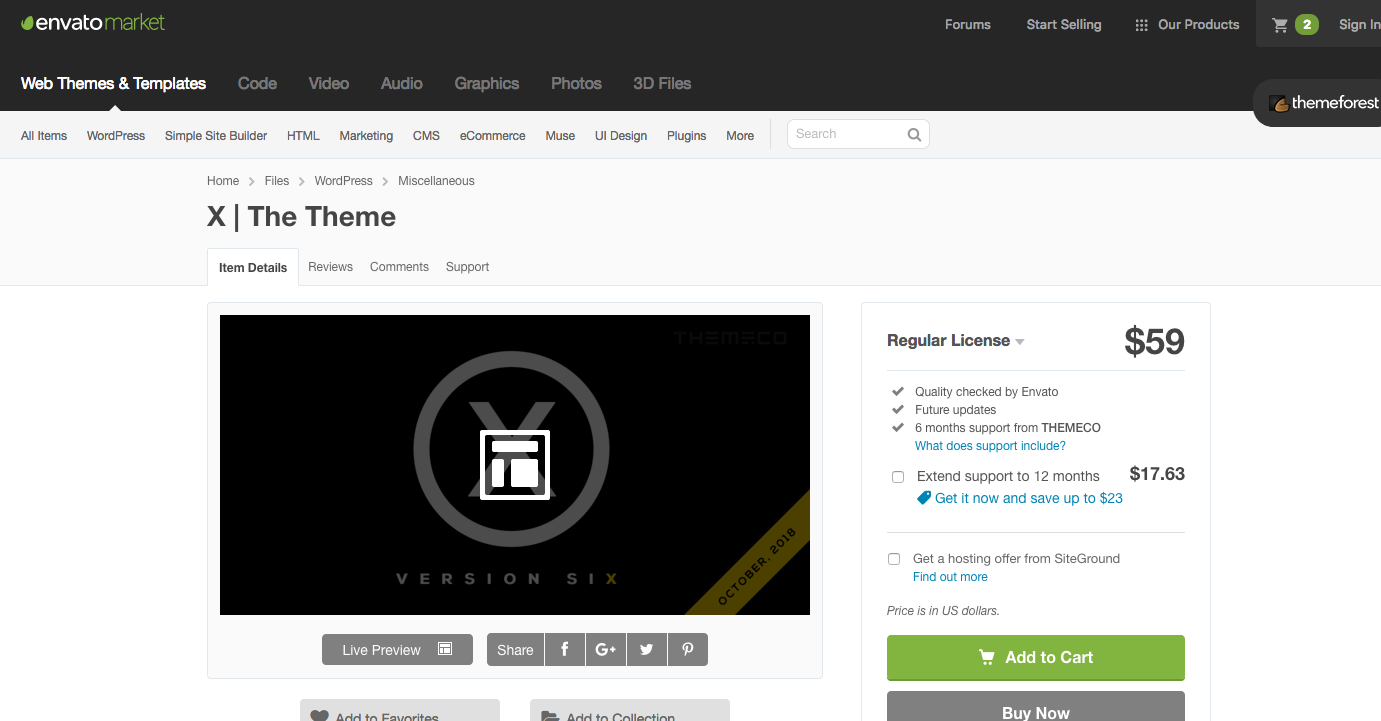The image size is (1381, 721).
Task: Click the Miscellaneous breadcrumb
Action: 436,181
